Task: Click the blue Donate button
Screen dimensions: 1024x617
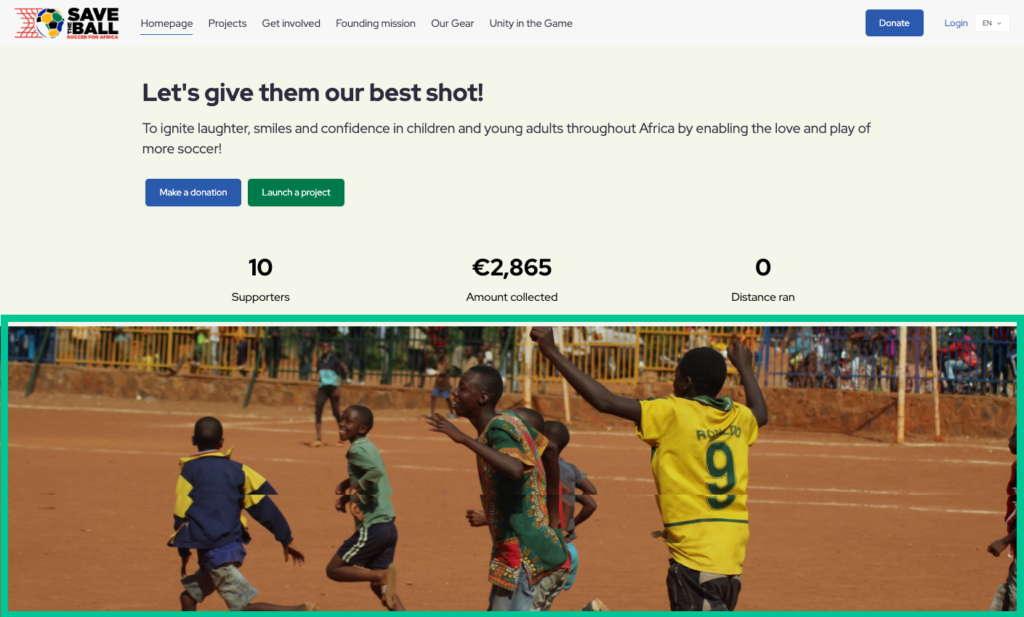Action: pyautogui.click(x=894, y=23)
